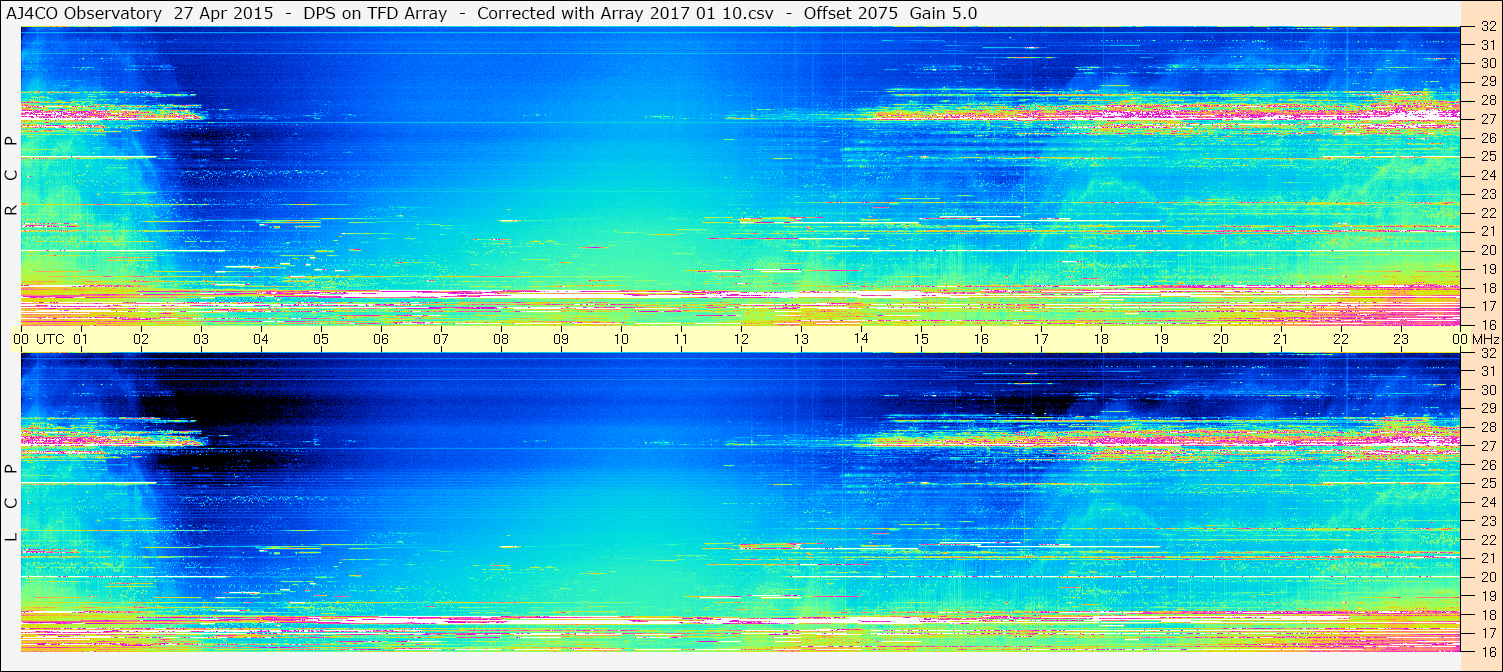Select hour 21 on the UTC axis

point(1281,339)
